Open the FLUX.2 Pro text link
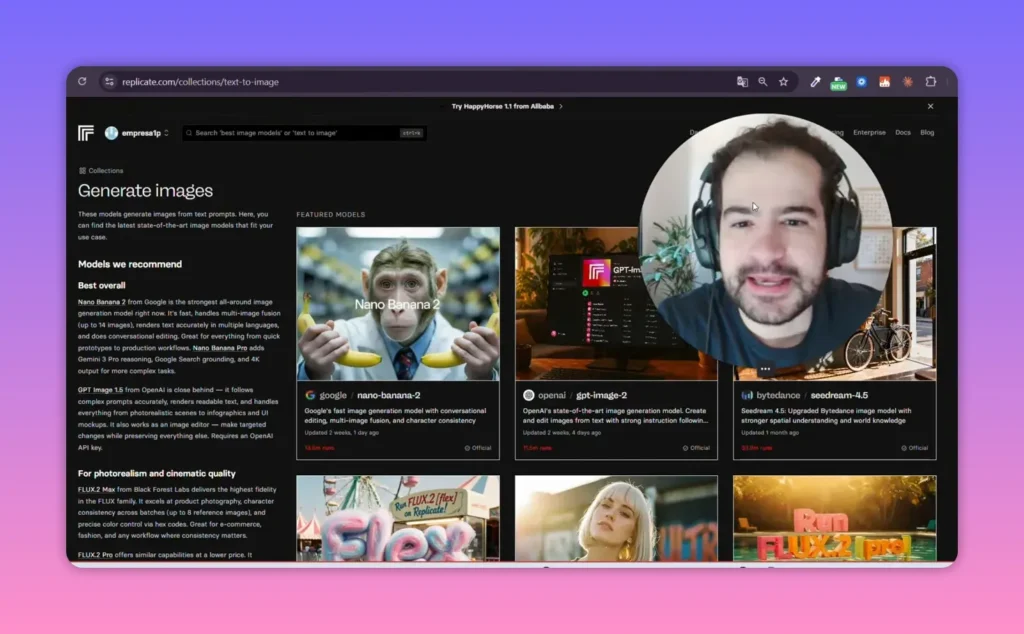The width and height of the screenshot is (1024, 634). tap(95, 555)
